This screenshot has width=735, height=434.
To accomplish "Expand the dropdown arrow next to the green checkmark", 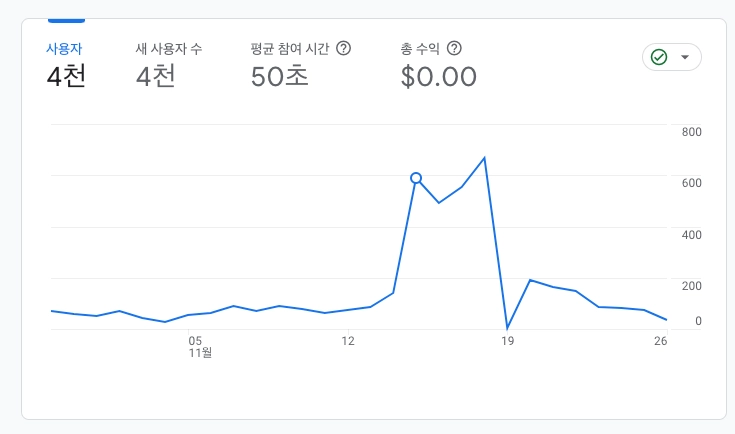I will pos(685,57).
